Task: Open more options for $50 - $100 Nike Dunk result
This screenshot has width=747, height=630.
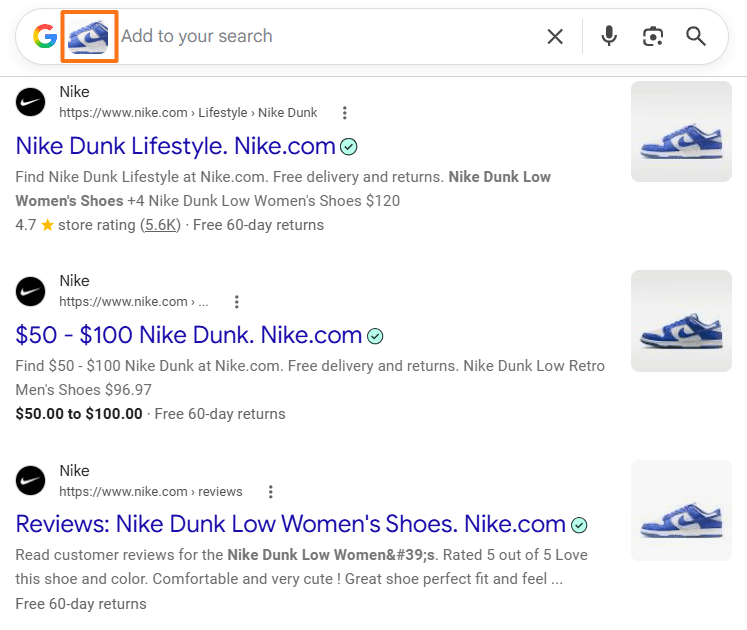Action: click(237, 302)
